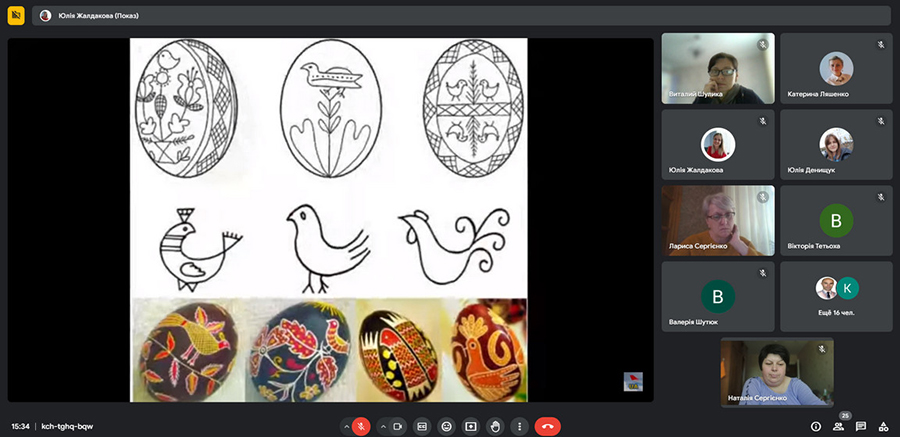Click muted mic icon on Виталий Шулика tile

point(763,45)
